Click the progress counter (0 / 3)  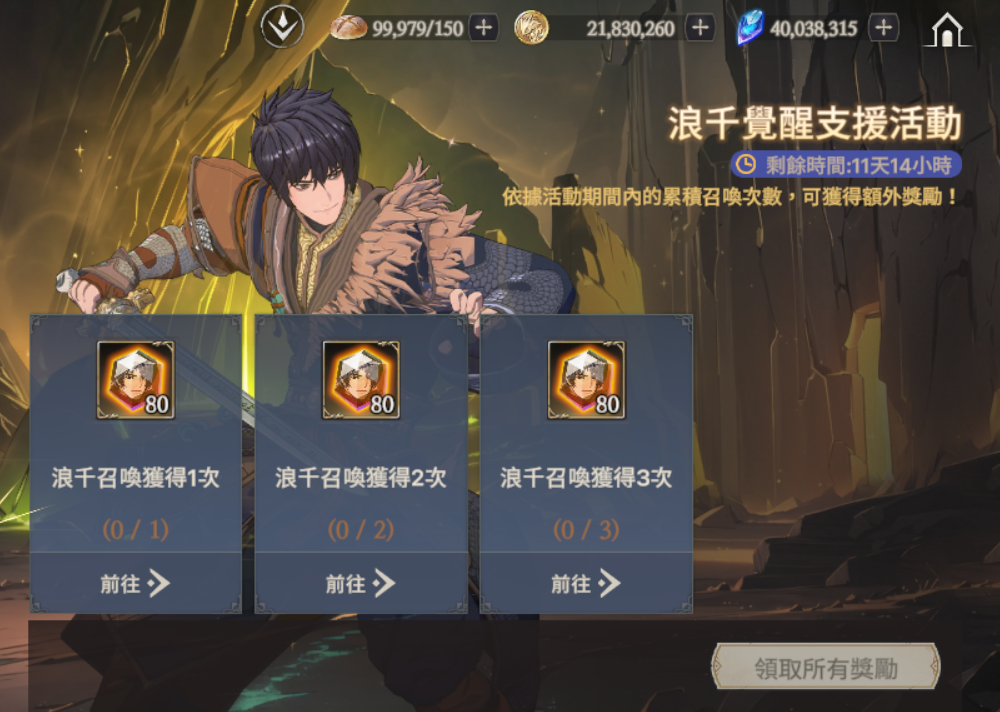point(587,530)
